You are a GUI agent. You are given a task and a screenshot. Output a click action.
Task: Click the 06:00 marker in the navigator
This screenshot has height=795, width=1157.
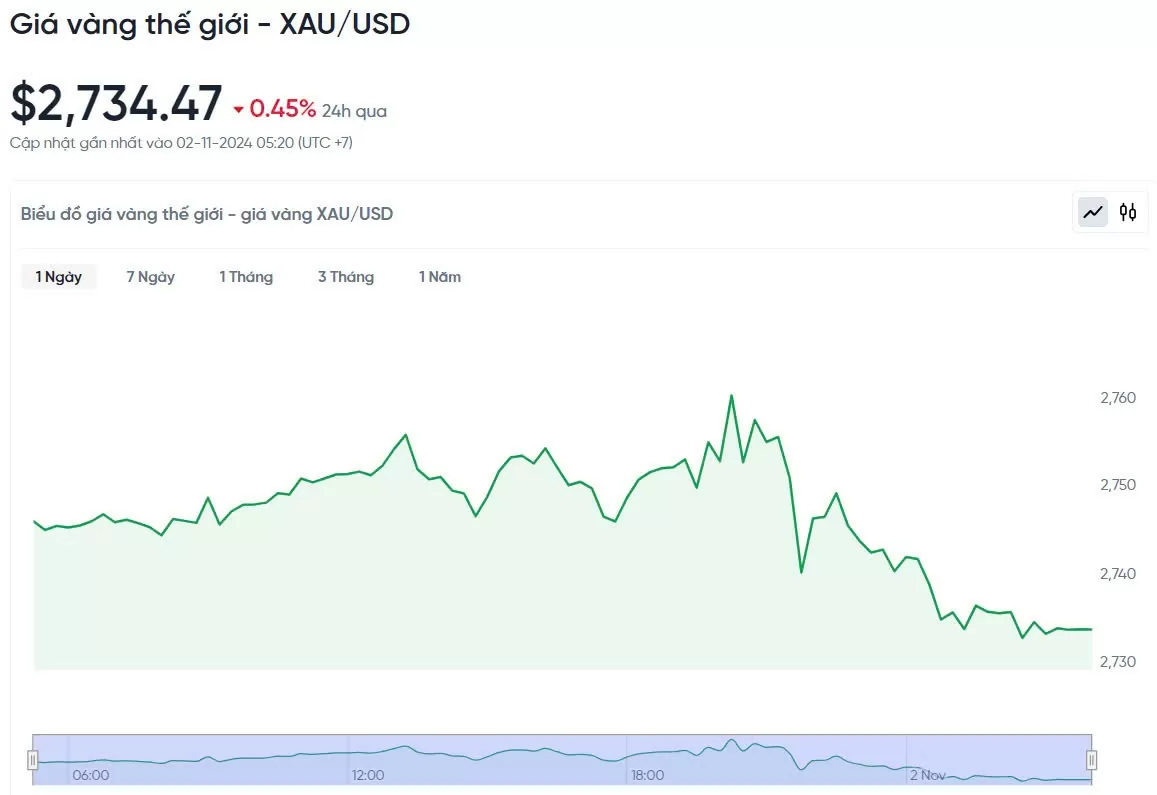(91, 775)
